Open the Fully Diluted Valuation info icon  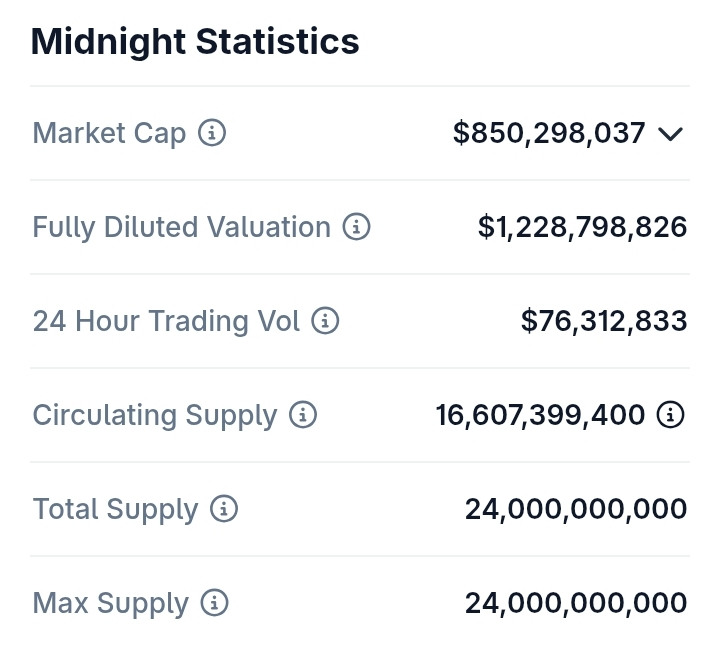pos(356,227)
